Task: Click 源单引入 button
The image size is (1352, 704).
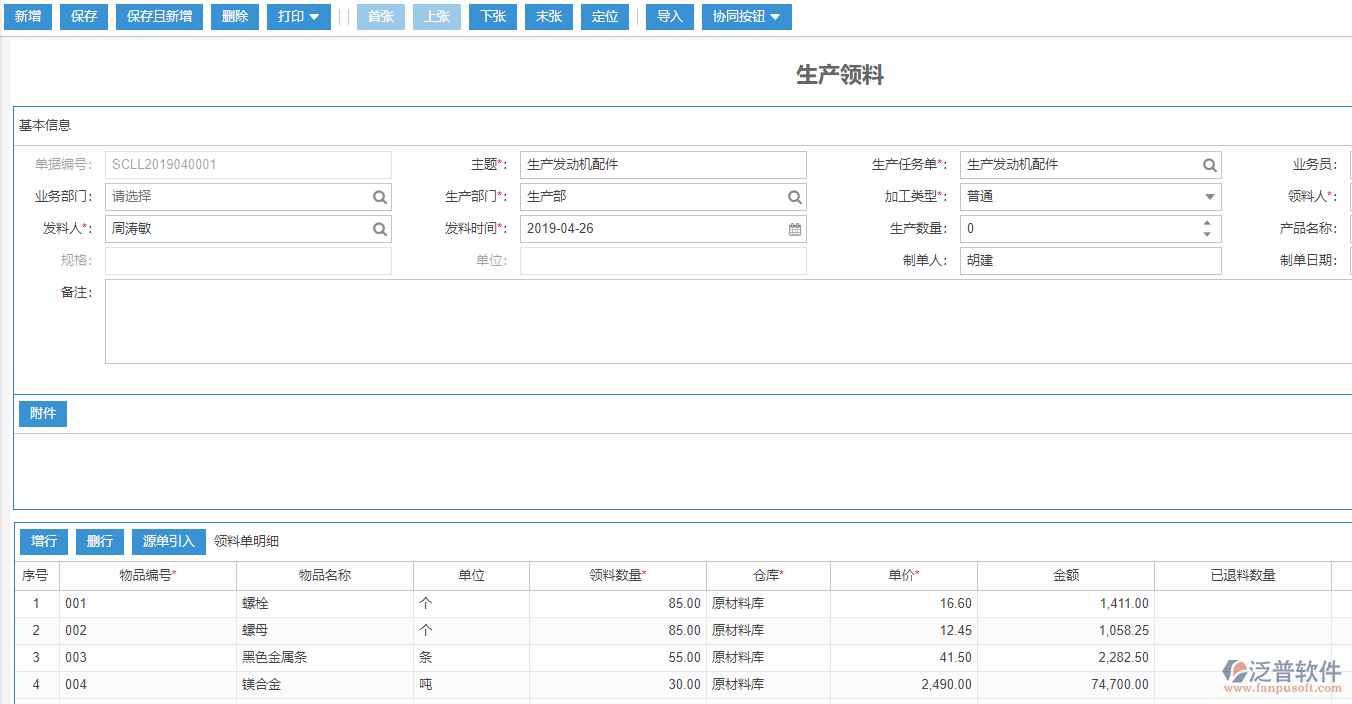Action: 168,542
